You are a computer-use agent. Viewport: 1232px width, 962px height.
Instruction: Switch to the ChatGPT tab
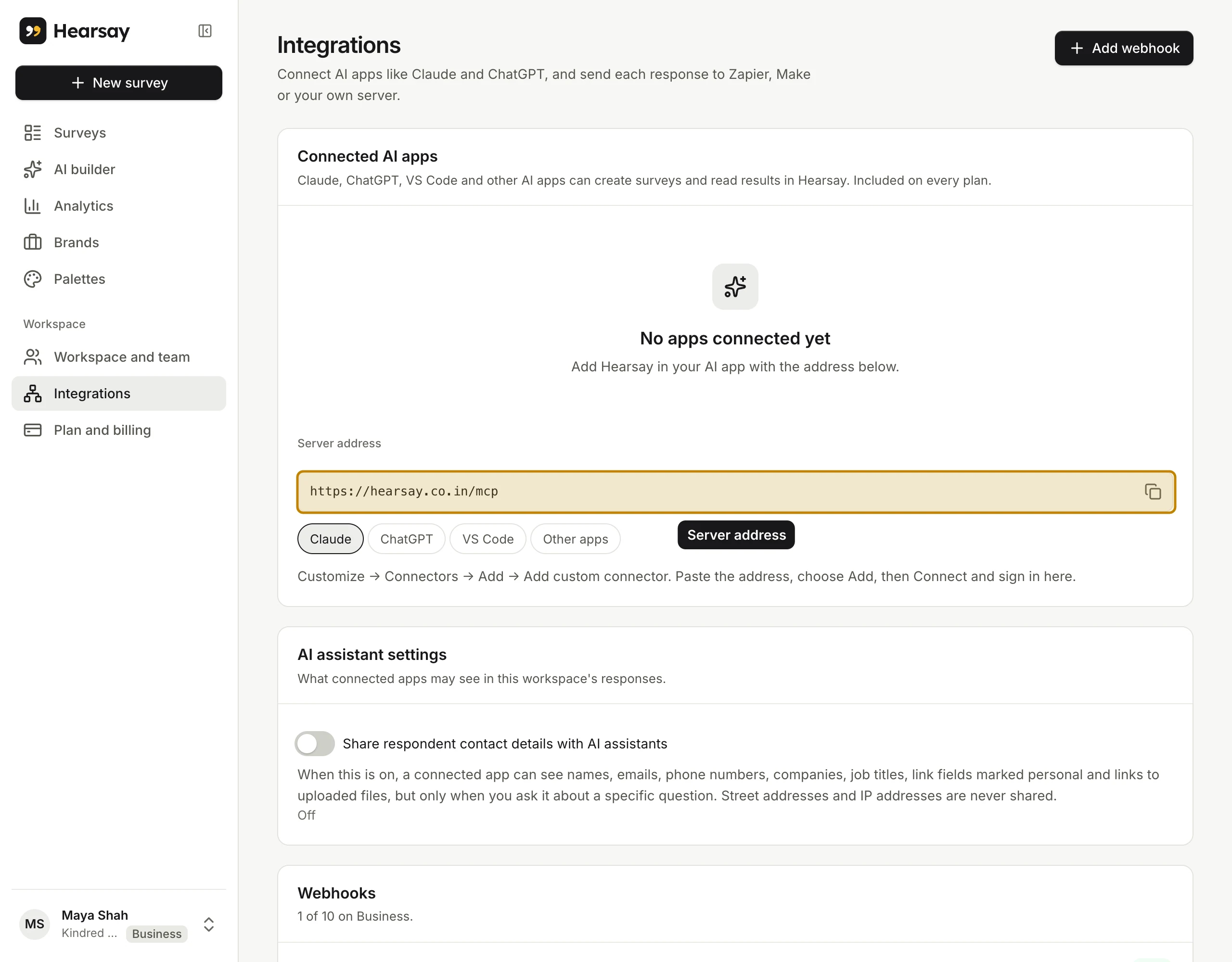407,539
